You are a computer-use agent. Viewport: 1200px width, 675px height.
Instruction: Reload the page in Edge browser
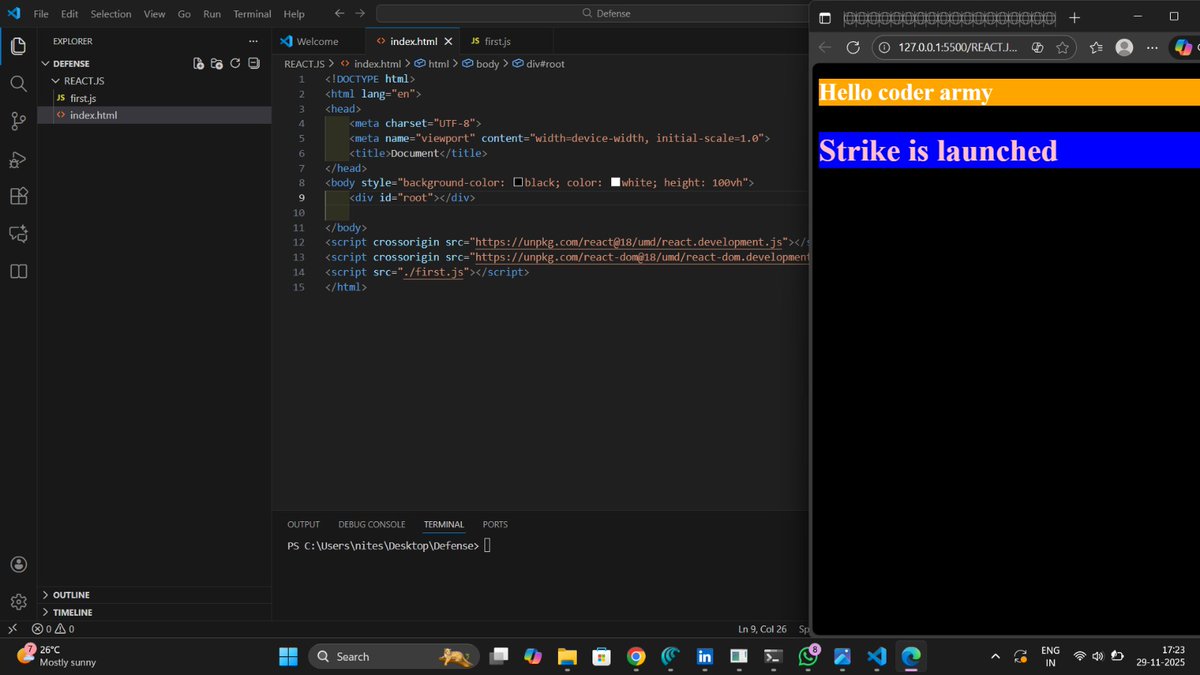pos(853,47)
